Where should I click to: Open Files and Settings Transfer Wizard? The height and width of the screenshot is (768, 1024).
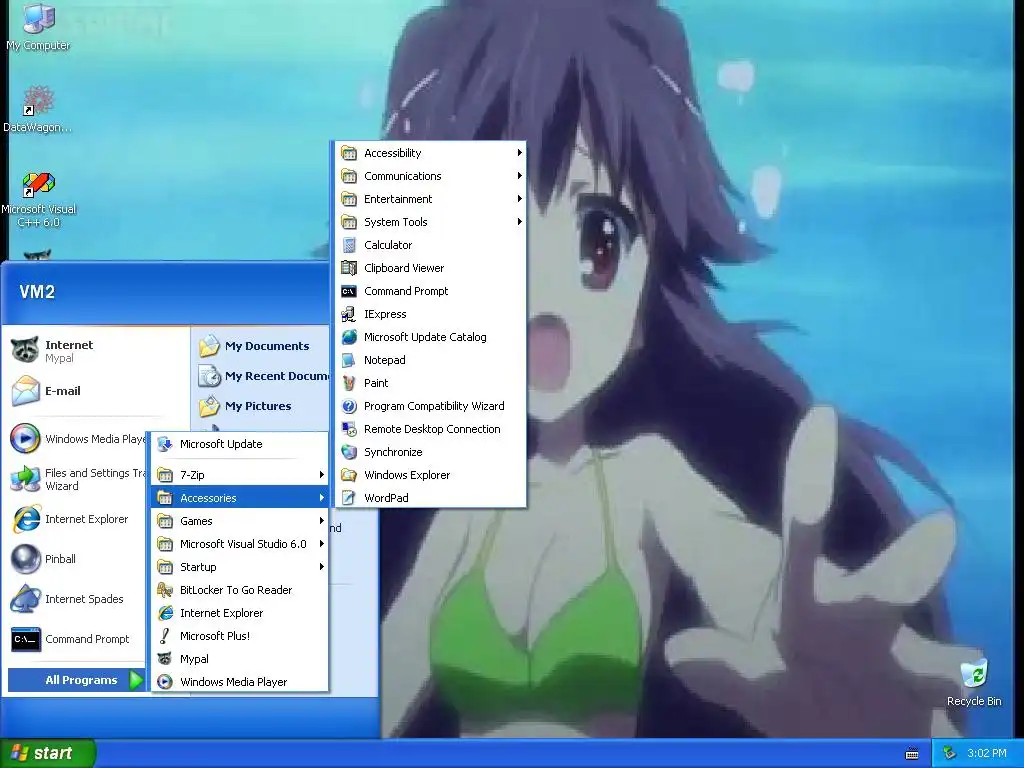tap(76, 479)
